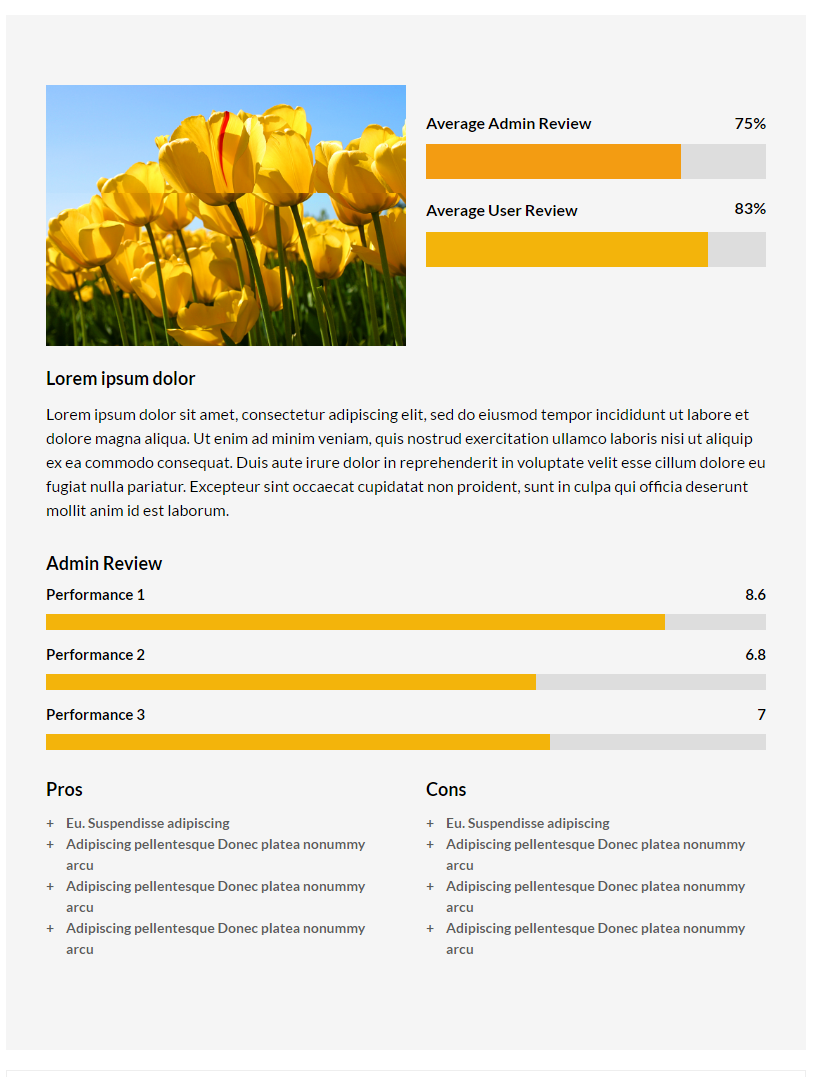Viewport: 821px width, 1077px height.
Task: Click the Lorem ipsum description paragraph
Action: tap(406, 463)
